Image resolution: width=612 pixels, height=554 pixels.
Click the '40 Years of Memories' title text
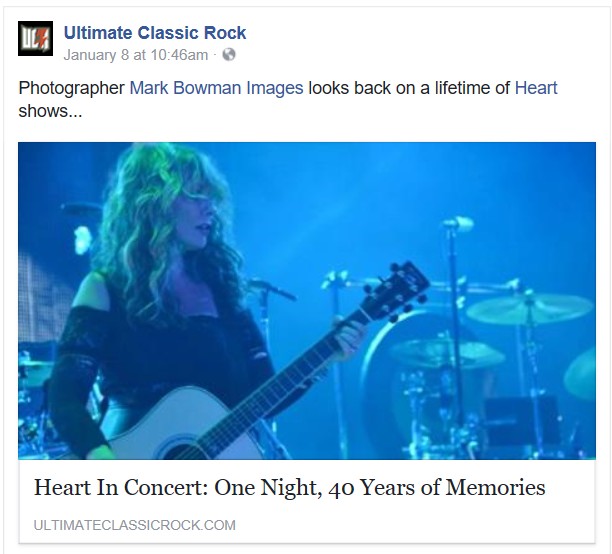pyautogui.click(x=437, y=488)
